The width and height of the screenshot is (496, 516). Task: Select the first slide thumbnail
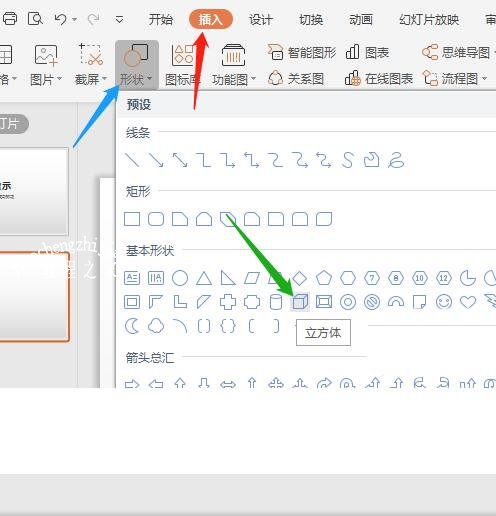coord(33,192)
